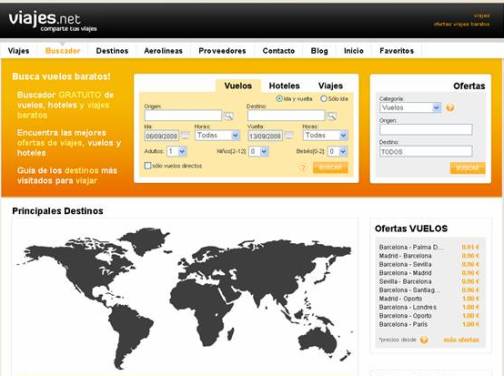Open the Niños (2-12) count dropdown
Image resolution: width=504 pixels, height=376 pixels.
[259, 152]
